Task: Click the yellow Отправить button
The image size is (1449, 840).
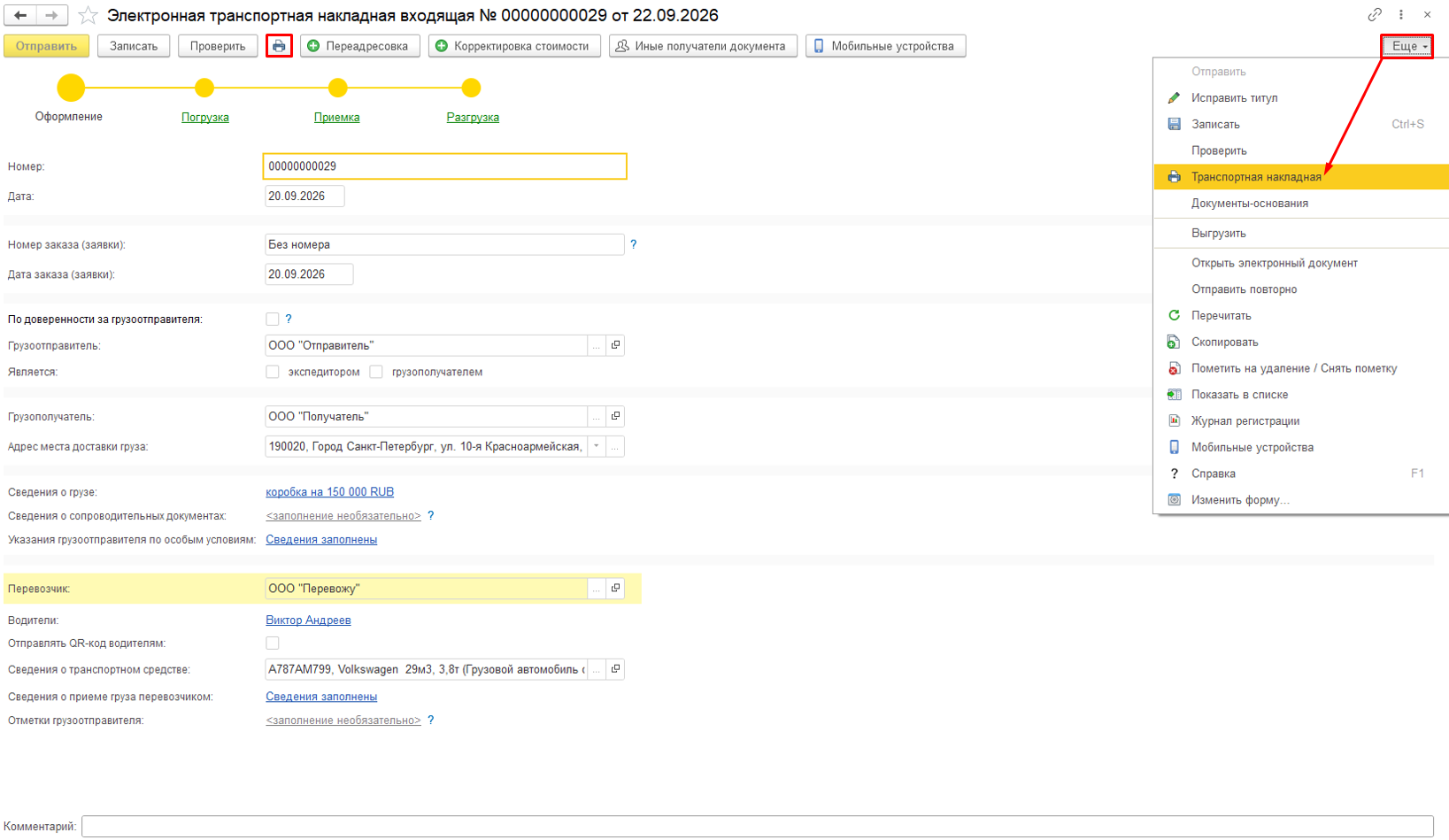Action: pyautogui.click(x=46, y=46)
